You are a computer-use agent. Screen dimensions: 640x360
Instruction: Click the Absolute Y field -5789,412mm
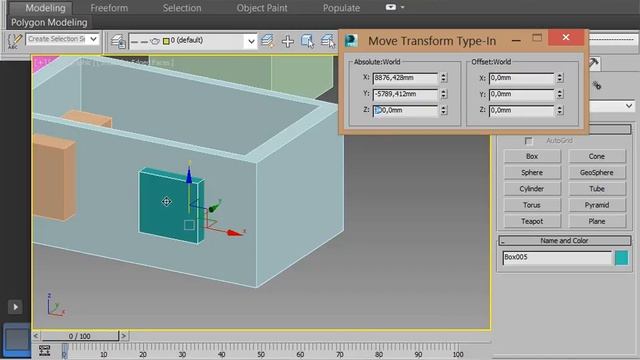point(405,94)
